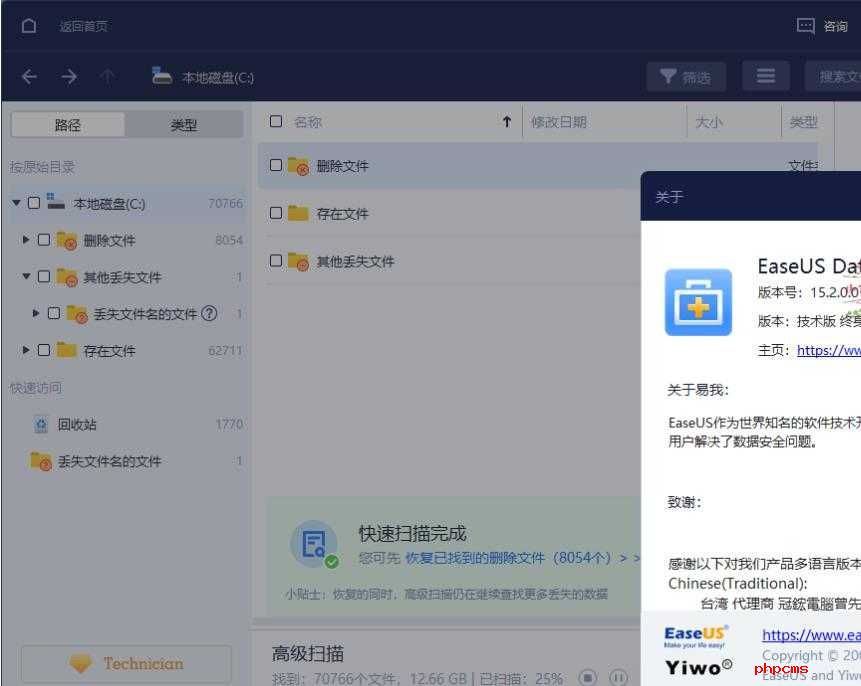
Task: Stop the advanced scan
Action: pyautogui.click(x=588, y=677)
